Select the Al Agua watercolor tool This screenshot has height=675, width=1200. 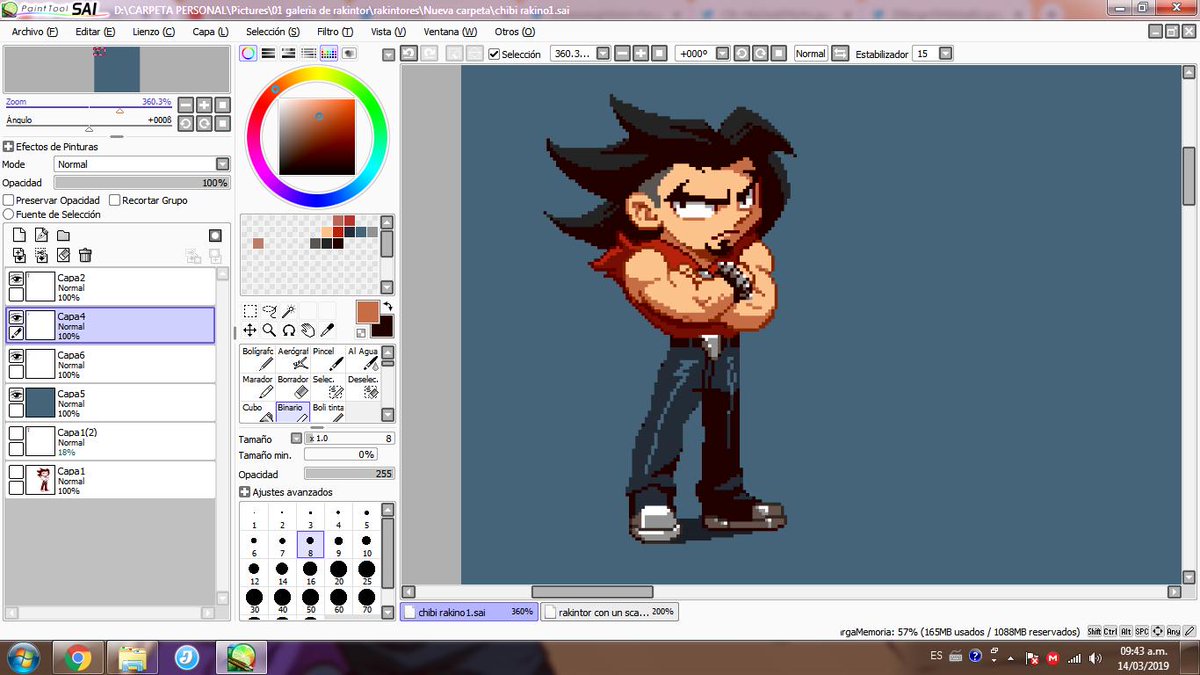click(363, 359)
